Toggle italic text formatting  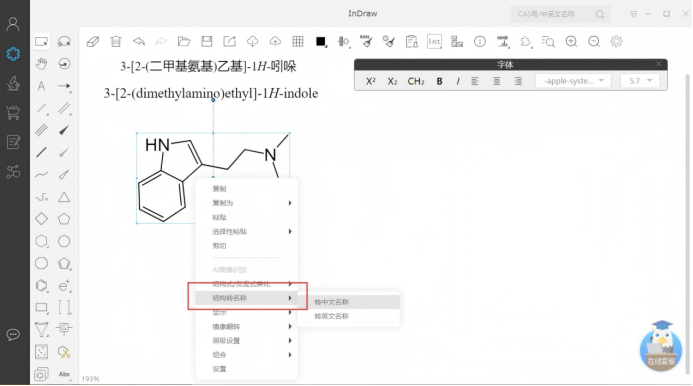(x=458, y=81)
